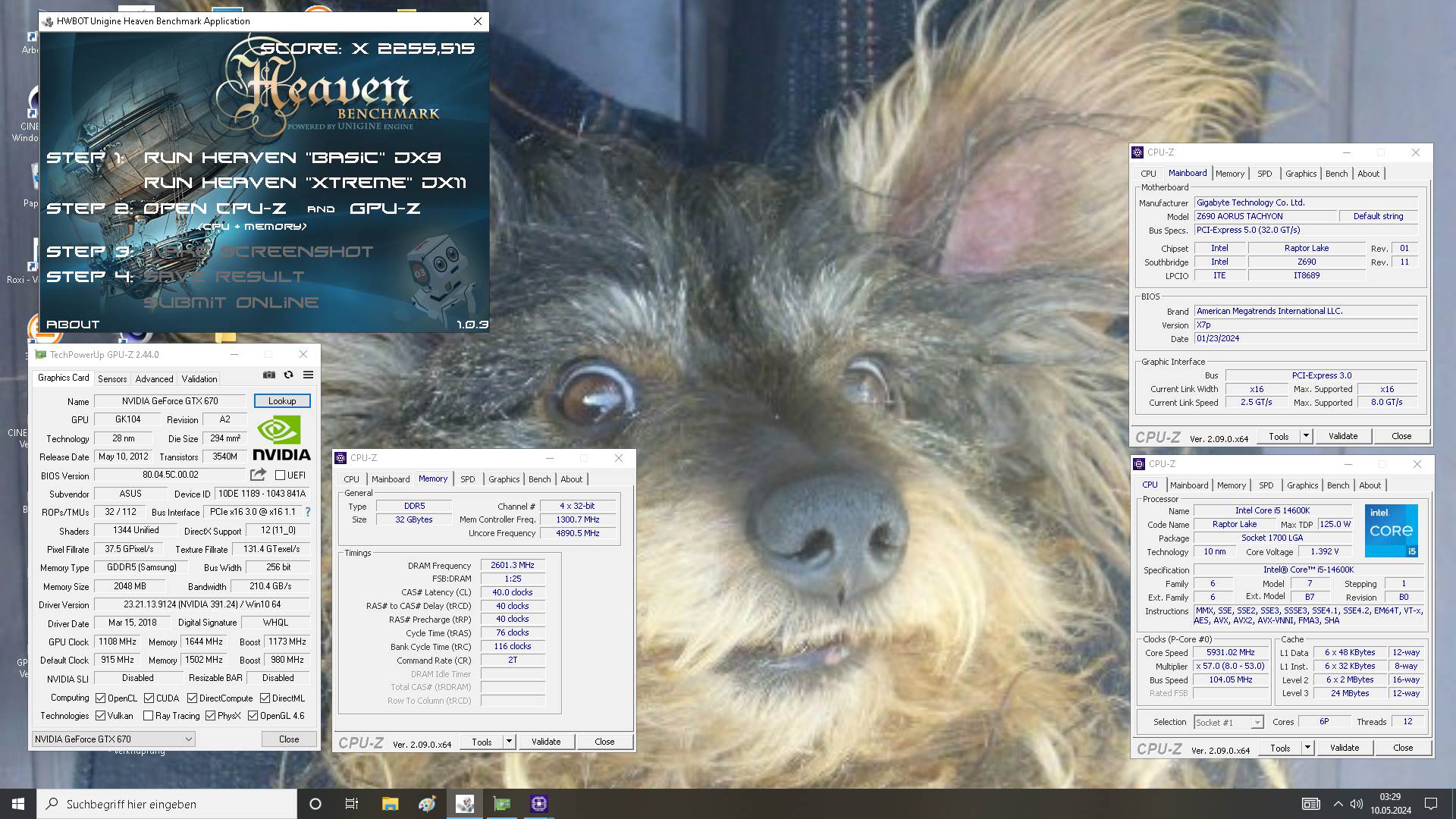The height and width of the screenshot is (819, 1456).
Task: Toggle the UEFI checkbox
Action: point(280,475)
